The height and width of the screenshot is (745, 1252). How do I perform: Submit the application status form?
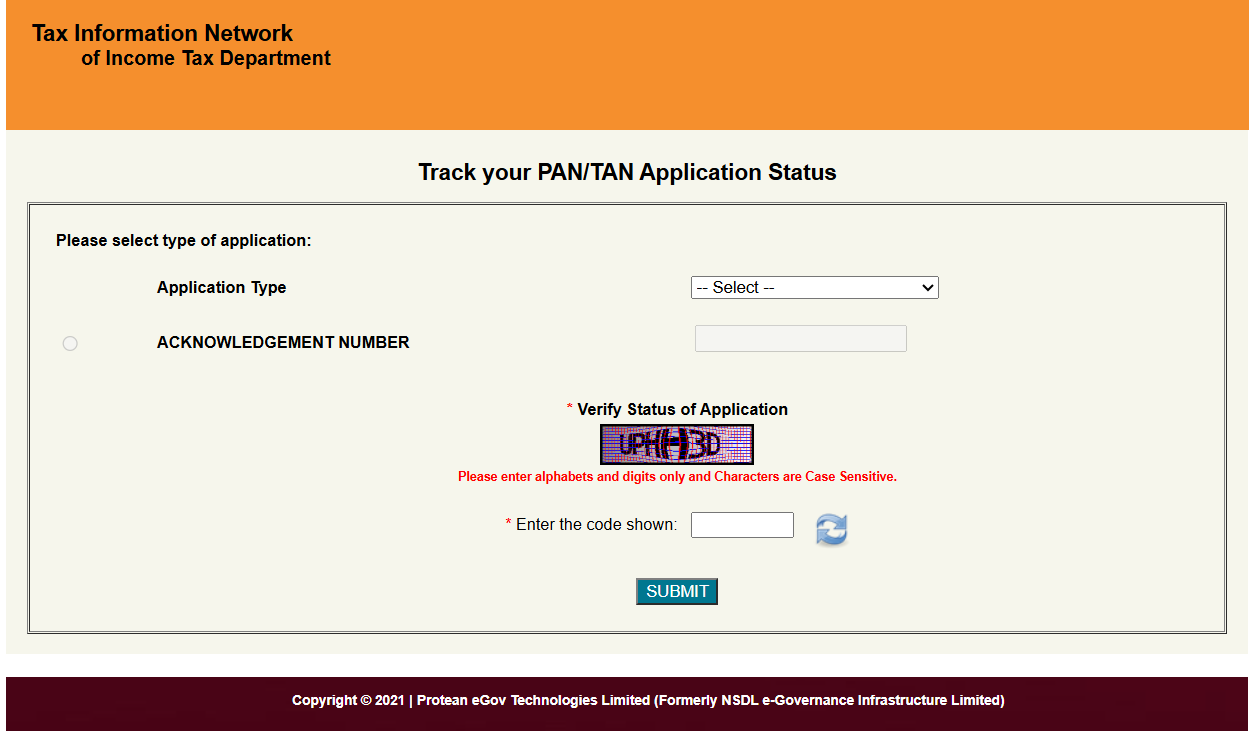point(677,592)
